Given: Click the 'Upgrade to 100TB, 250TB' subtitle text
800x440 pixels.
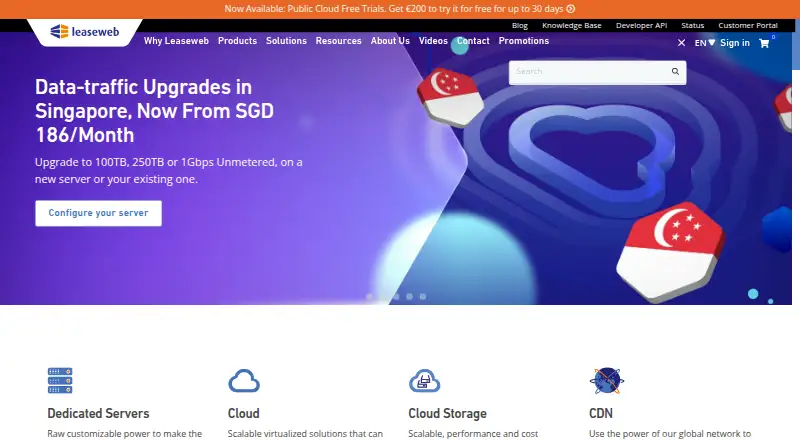Looking at the screenshot, I should coord(168,170).
